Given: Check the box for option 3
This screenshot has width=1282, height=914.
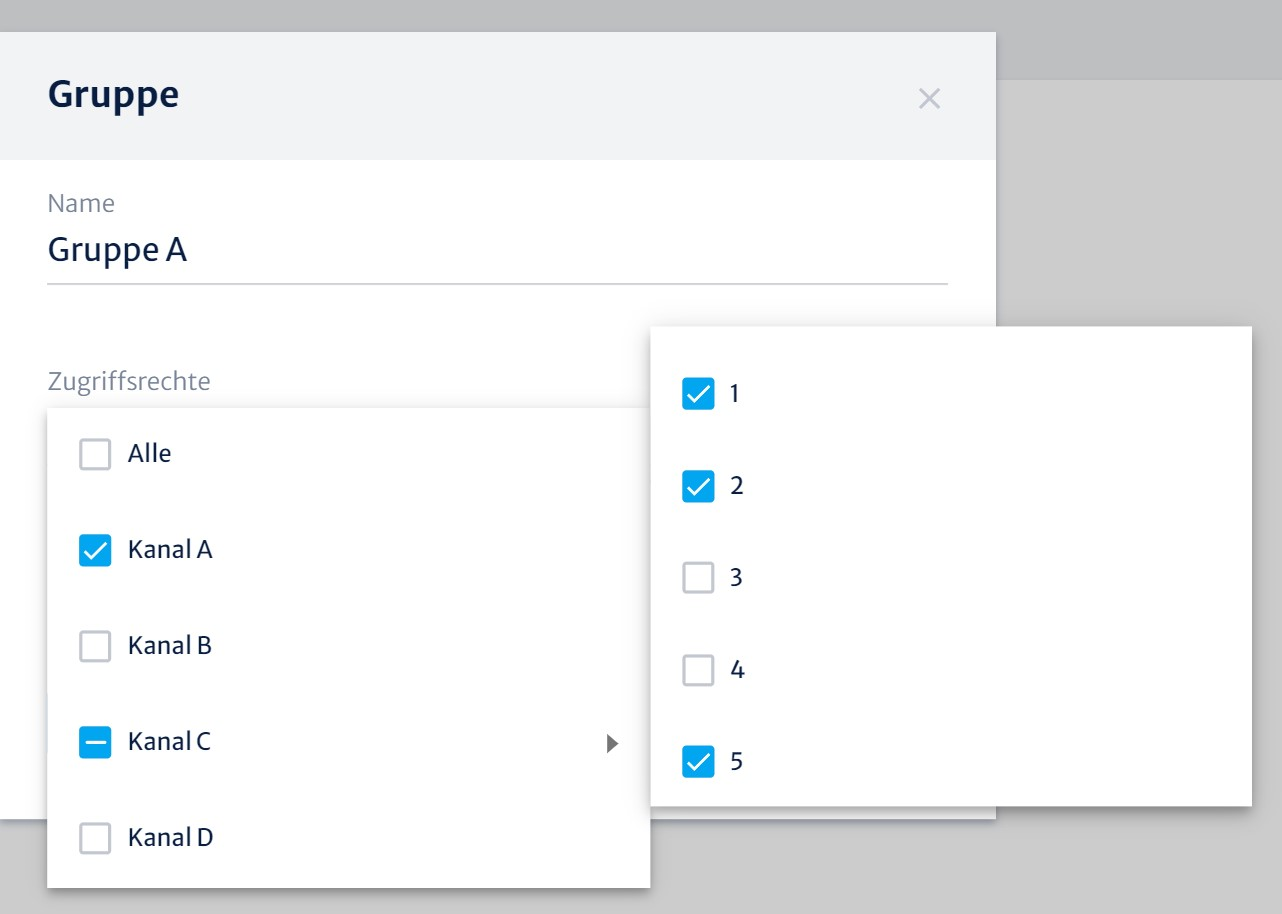Looking at the screenshot, I should 698,578.
